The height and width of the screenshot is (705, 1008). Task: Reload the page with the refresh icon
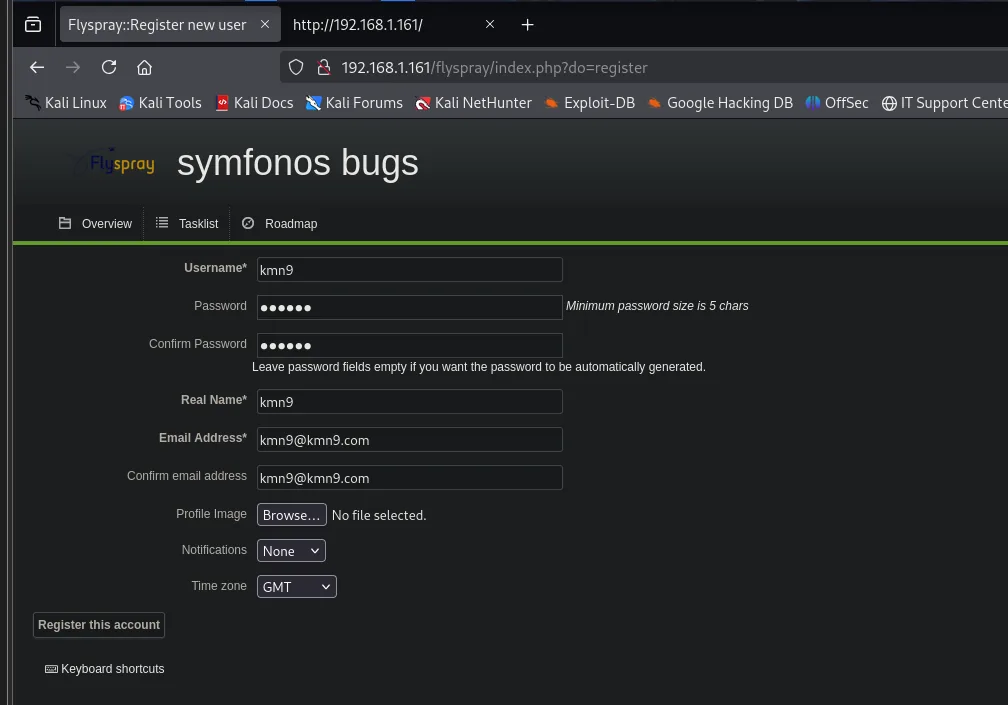click(x=109, y=67)
